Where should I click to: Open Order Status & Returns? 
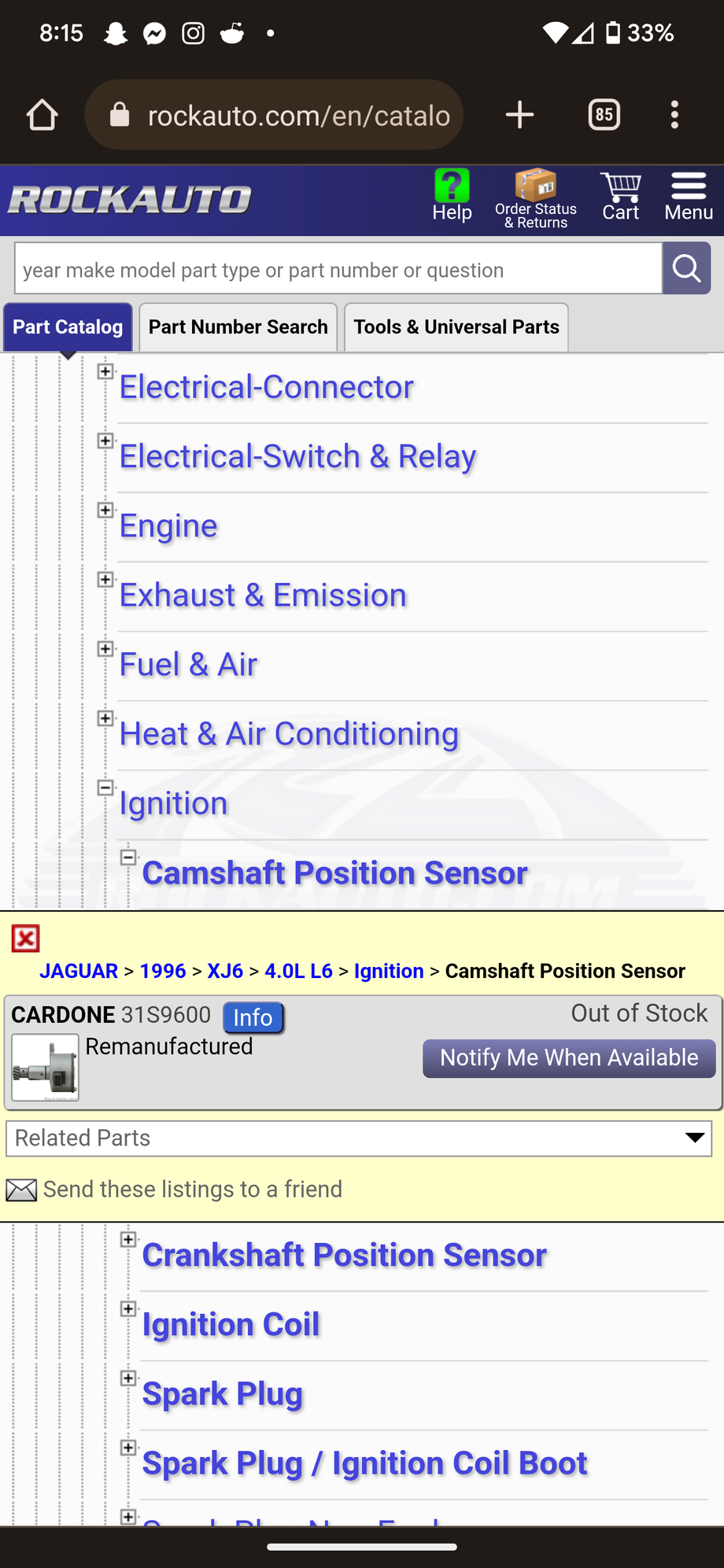coord(535,199)
